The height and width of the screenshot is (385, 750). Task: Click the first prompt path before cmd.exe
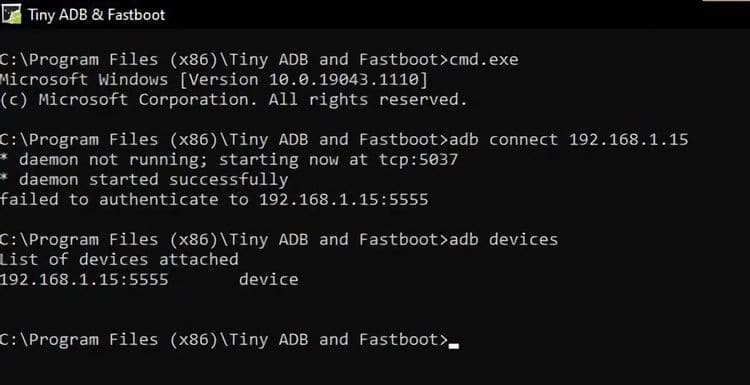pyautogui.click(x=224, y=60)
